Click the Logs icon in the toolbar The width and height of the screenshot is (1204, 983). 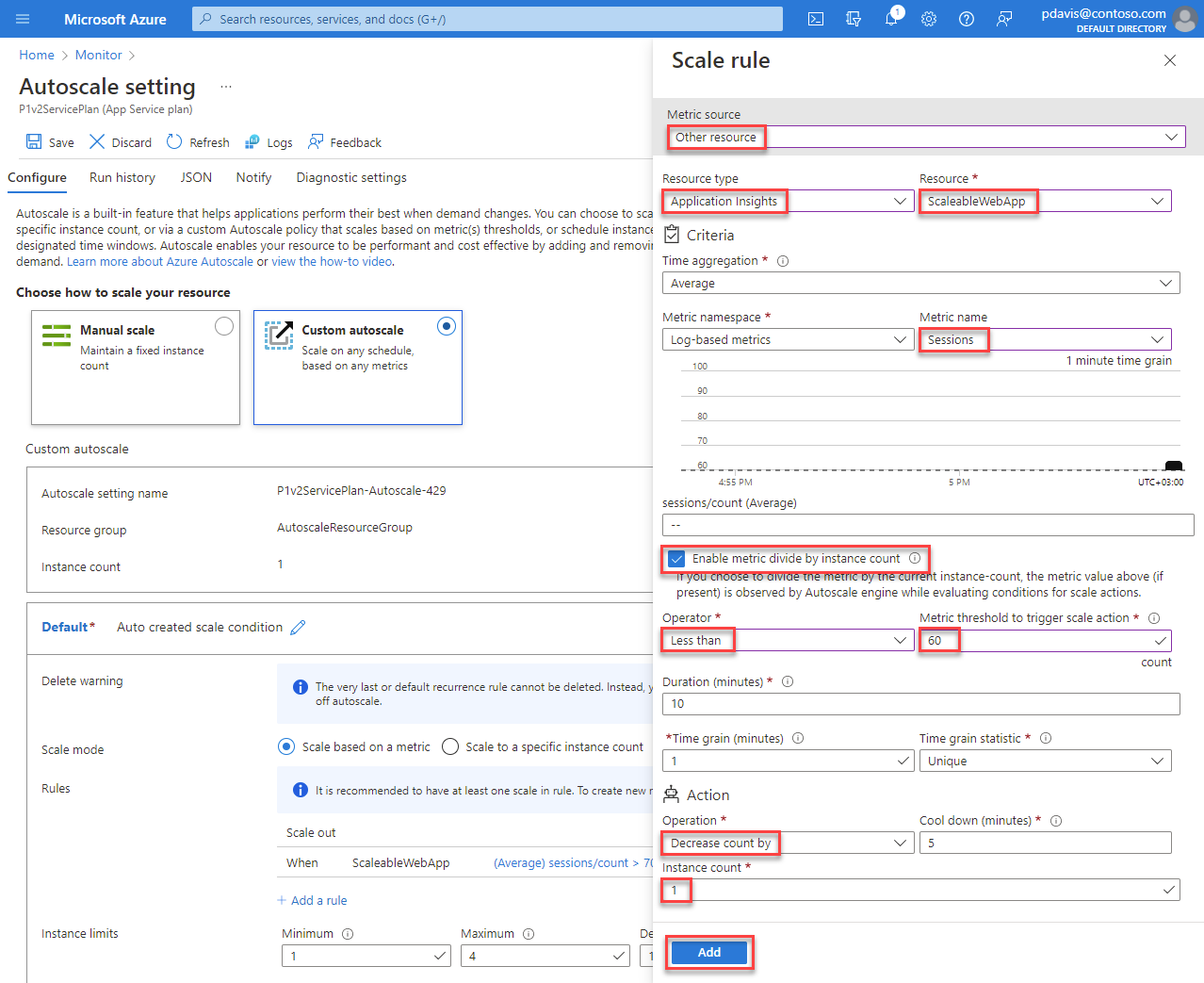coord(252,142)
